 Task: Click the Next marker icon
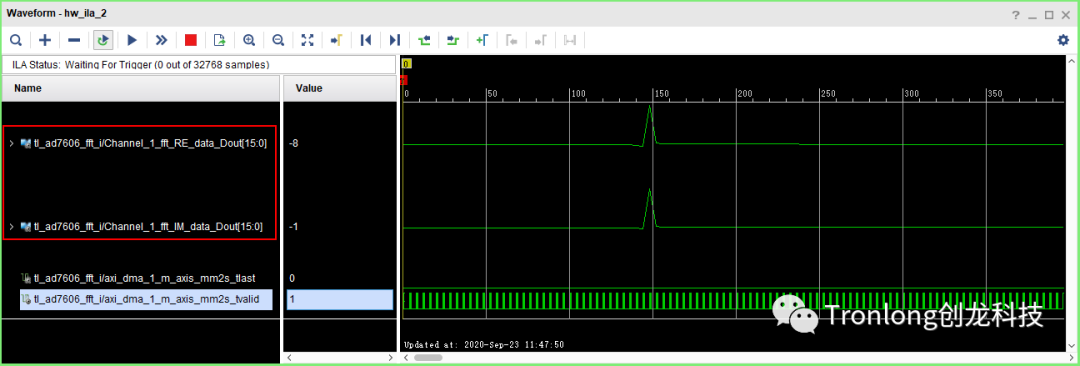pyautogui.click(x=541, y=40)
